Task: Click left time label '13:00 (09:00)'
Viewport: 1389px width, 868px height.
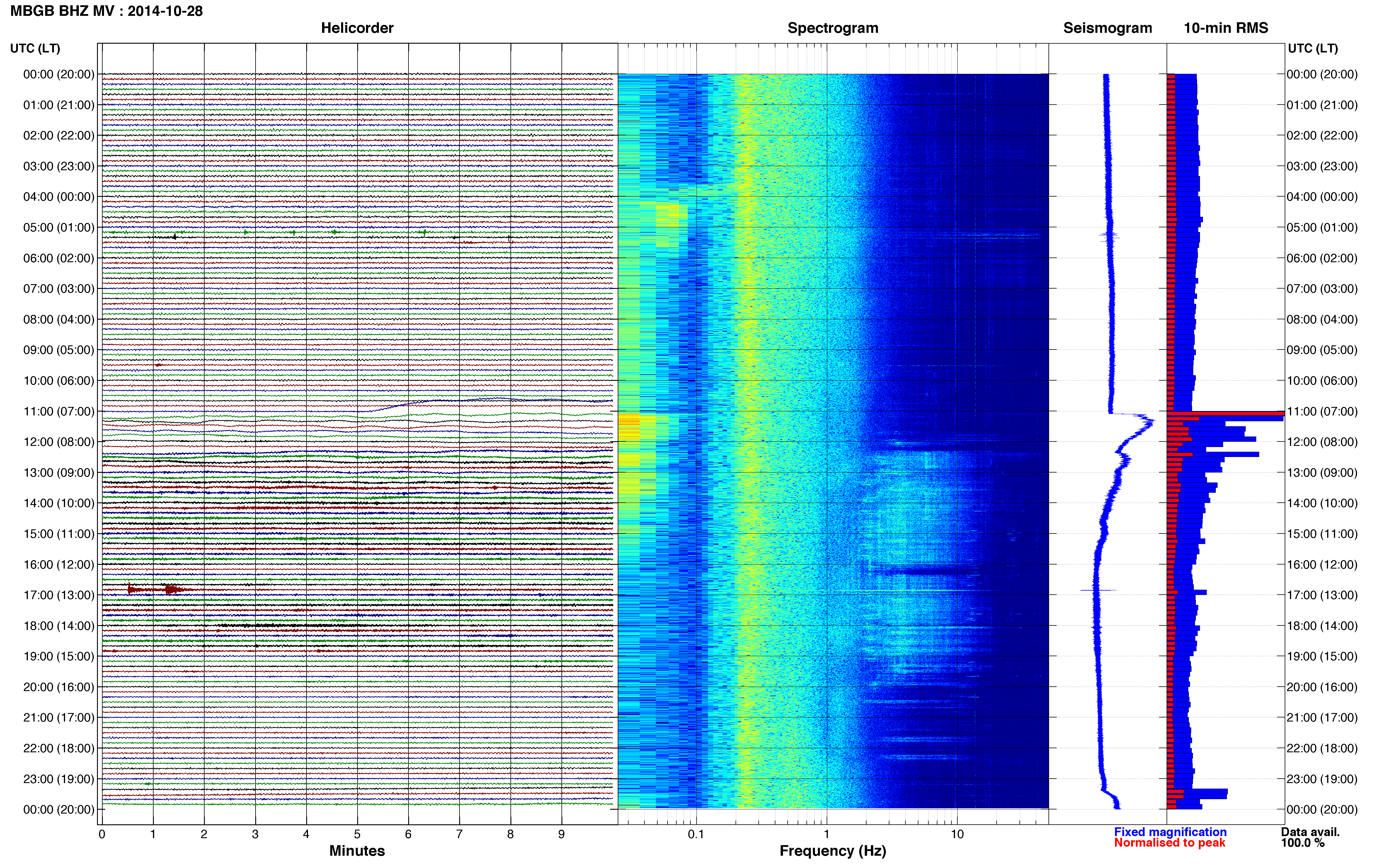Action: pos(59,473)
